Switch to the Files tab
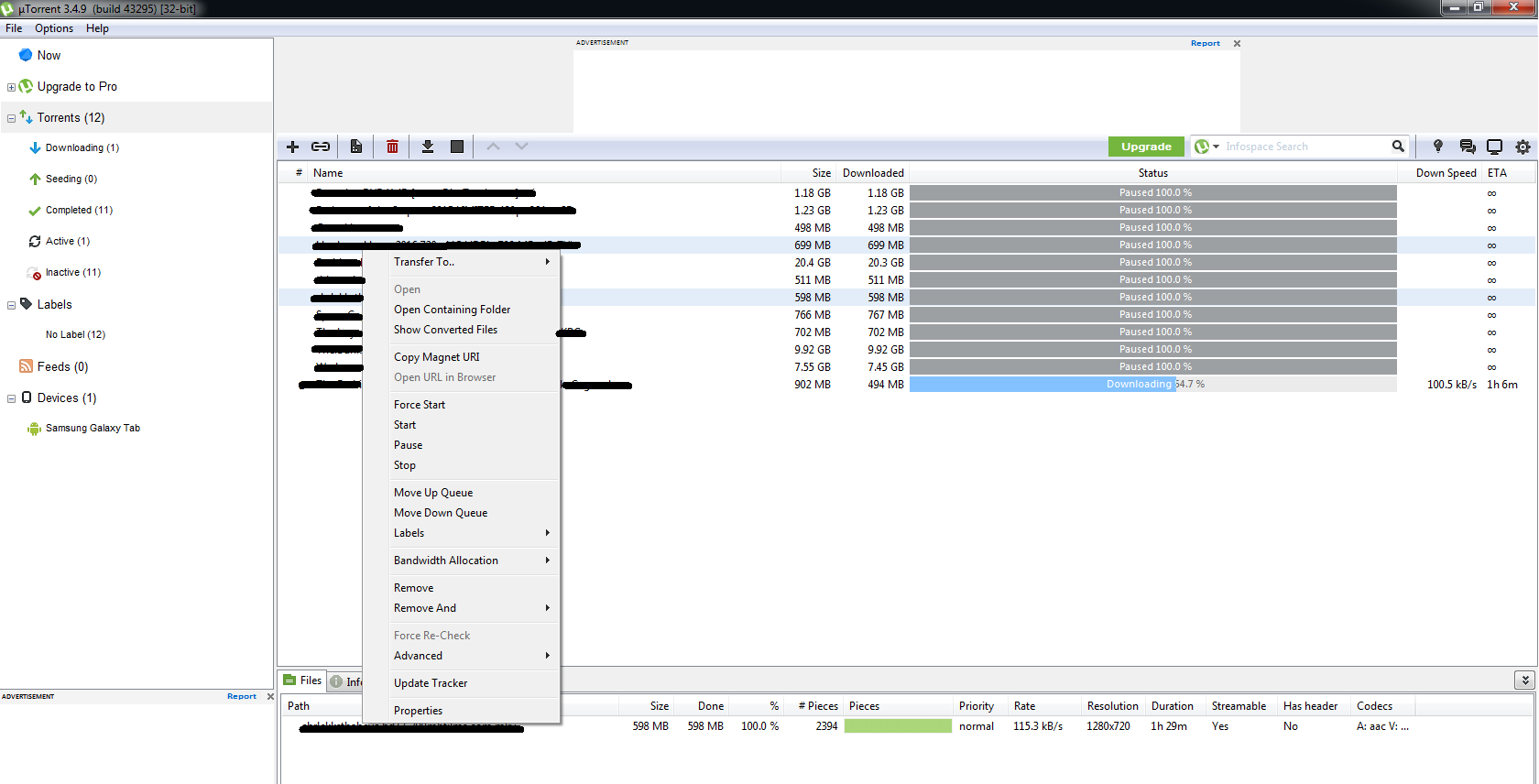 [302, 681]
